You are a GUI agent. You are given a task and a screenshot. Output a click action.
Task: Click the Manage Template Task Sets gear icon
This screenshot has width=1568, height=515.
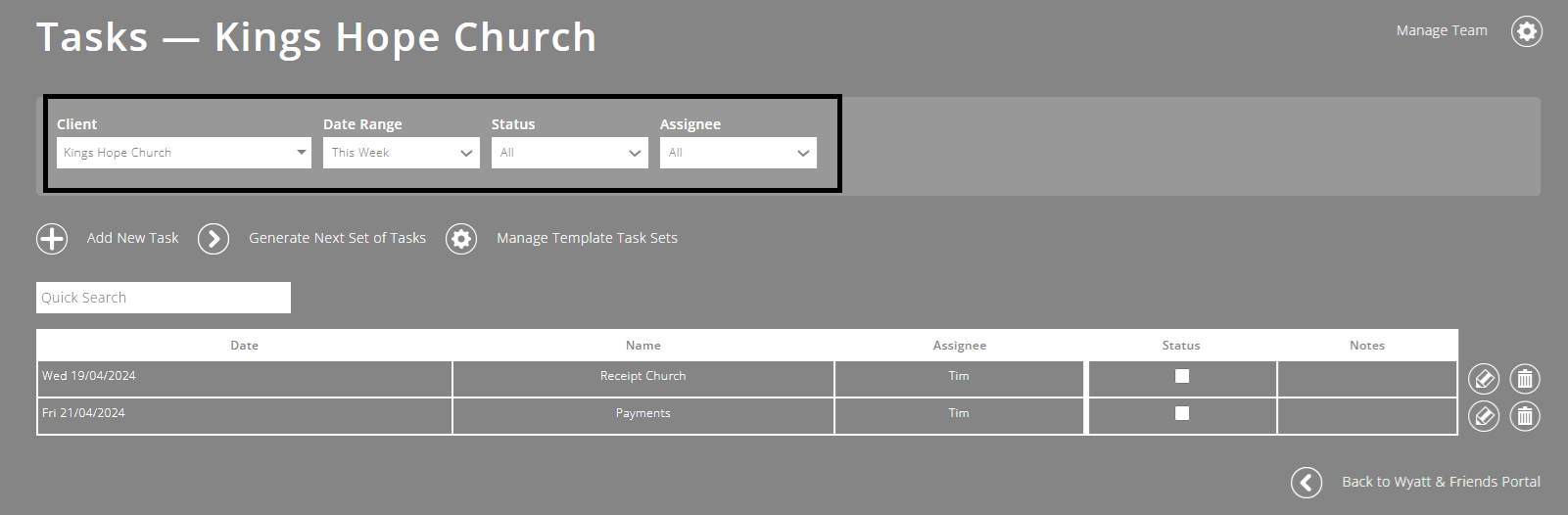pos(461,239)
